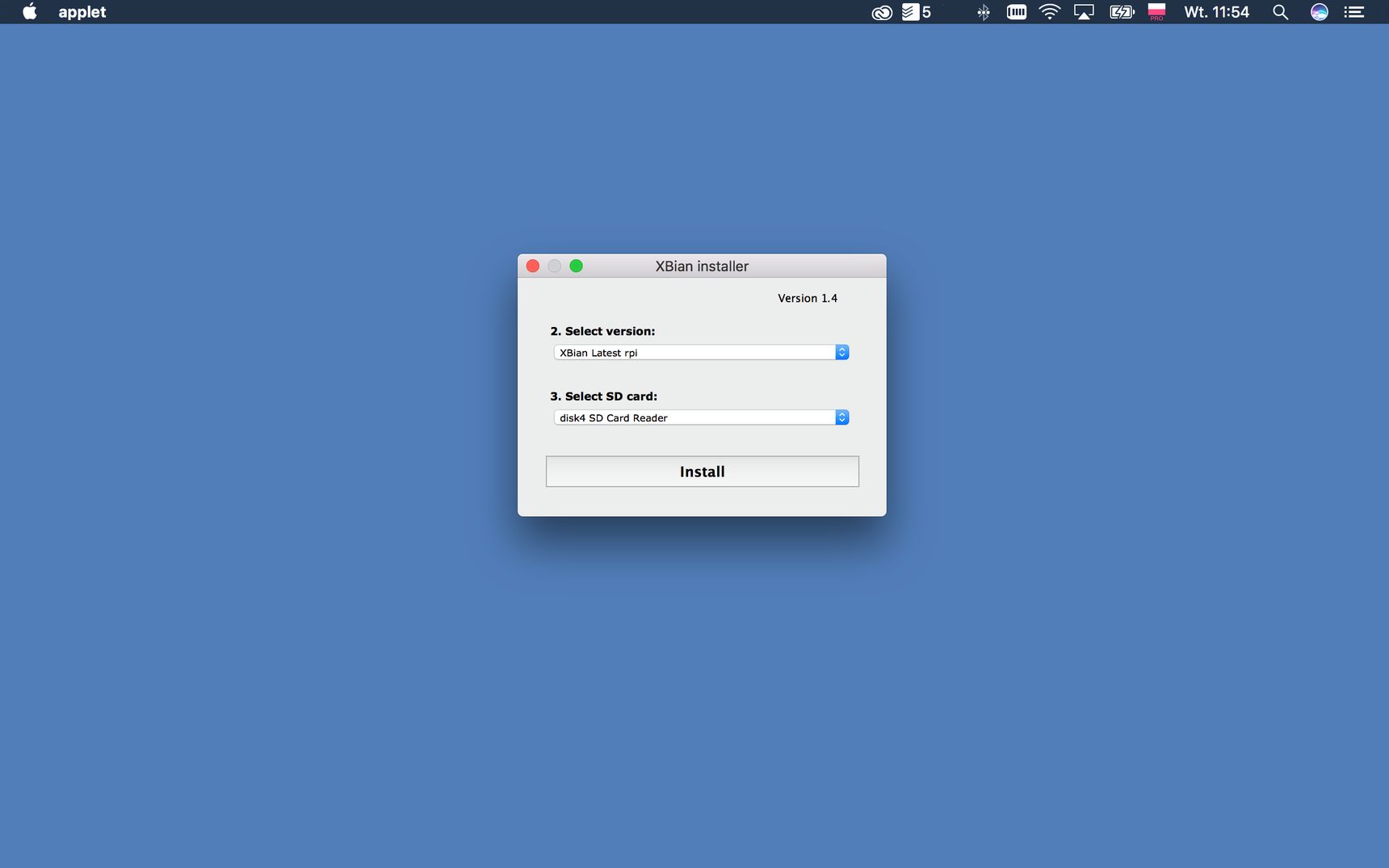This screenshot has height=868, width=1389.
Task: Open the AirPlay display menu
Action: [1084, 12]
